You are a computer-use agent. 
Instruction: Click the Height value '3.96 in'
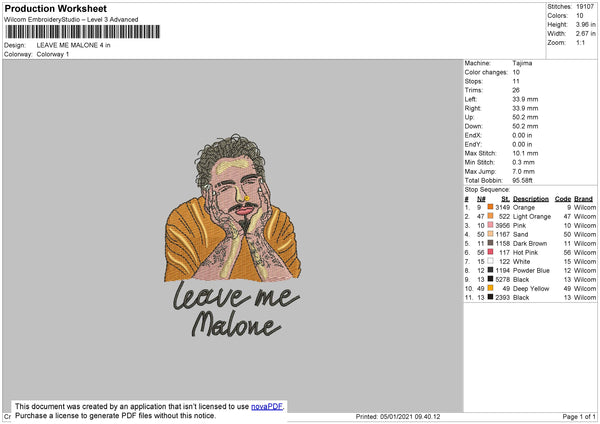click(585, 24)
